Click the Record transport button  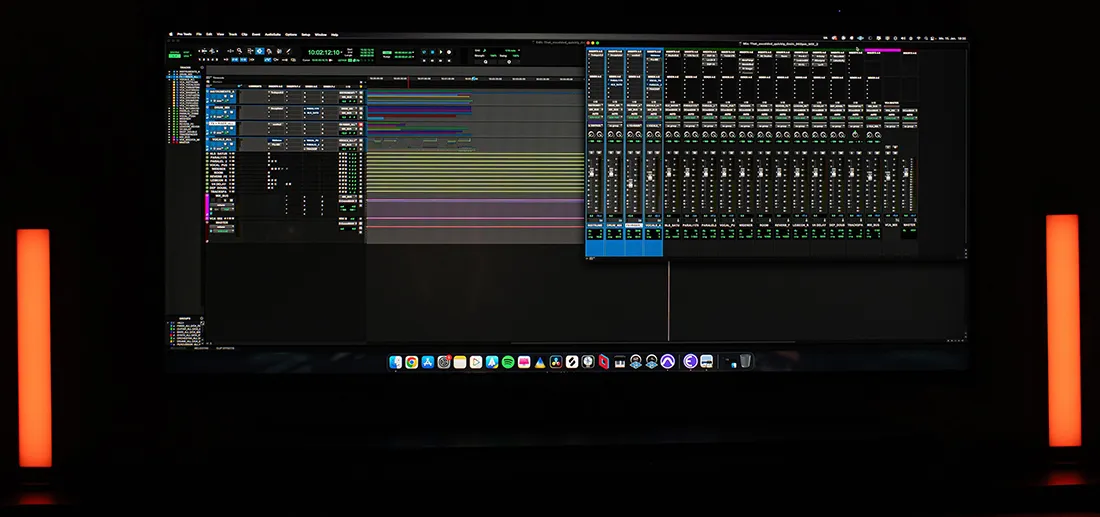pyautogui.click(x=449, y=52)
